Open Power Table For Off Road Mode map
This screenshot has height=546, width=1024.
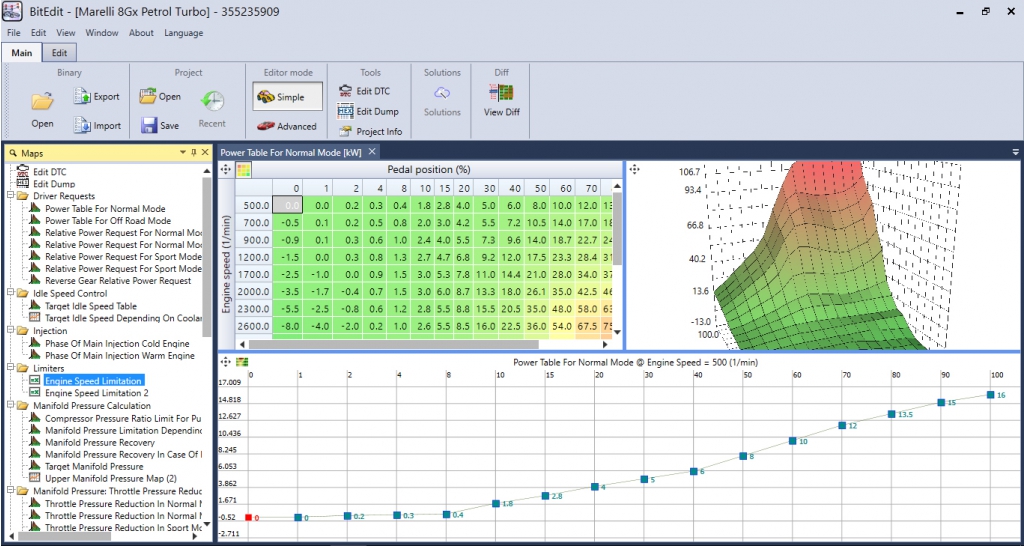point(108,221)
